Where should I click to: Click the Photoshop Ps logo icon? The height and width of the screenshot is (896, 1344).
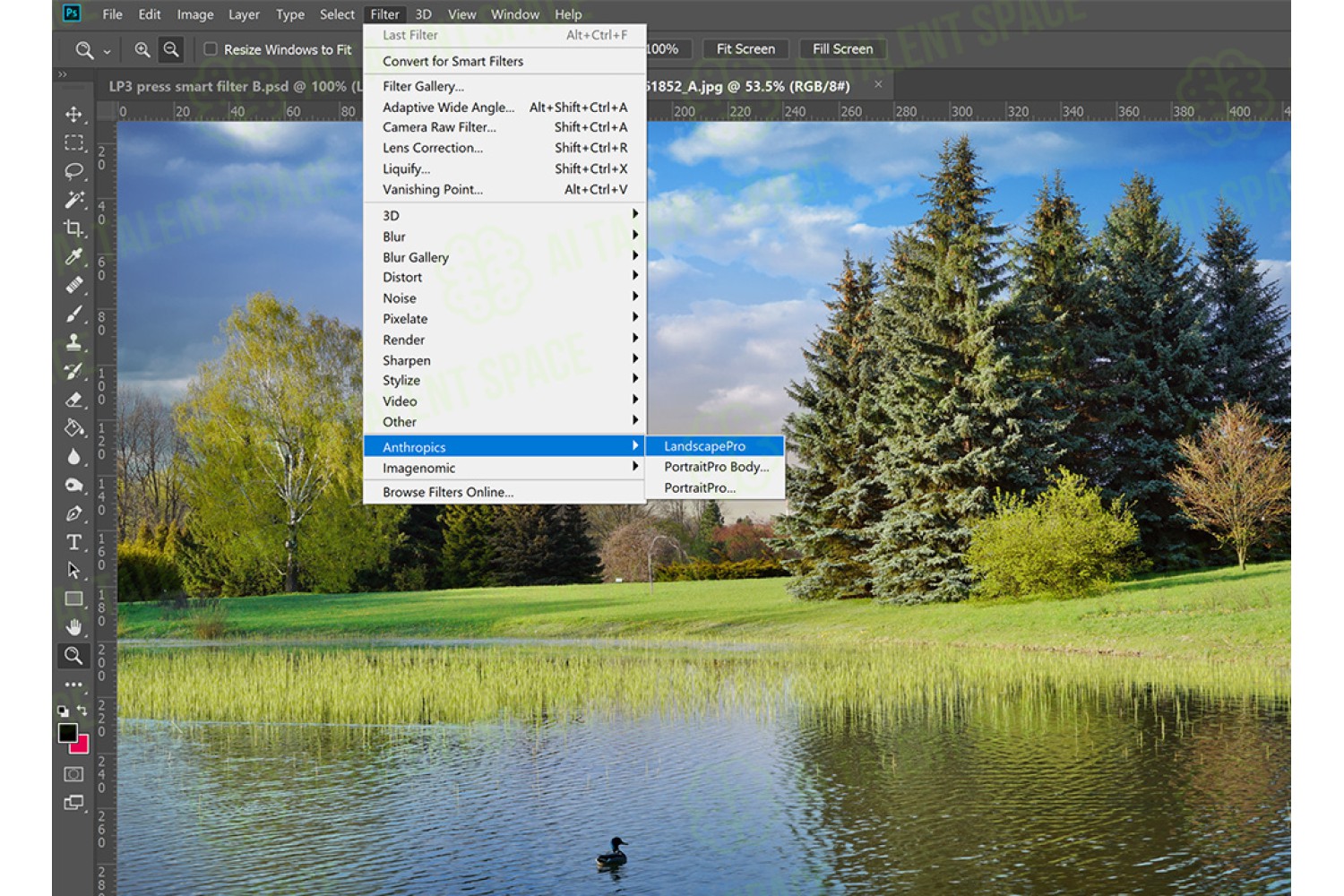click(72, 13)
